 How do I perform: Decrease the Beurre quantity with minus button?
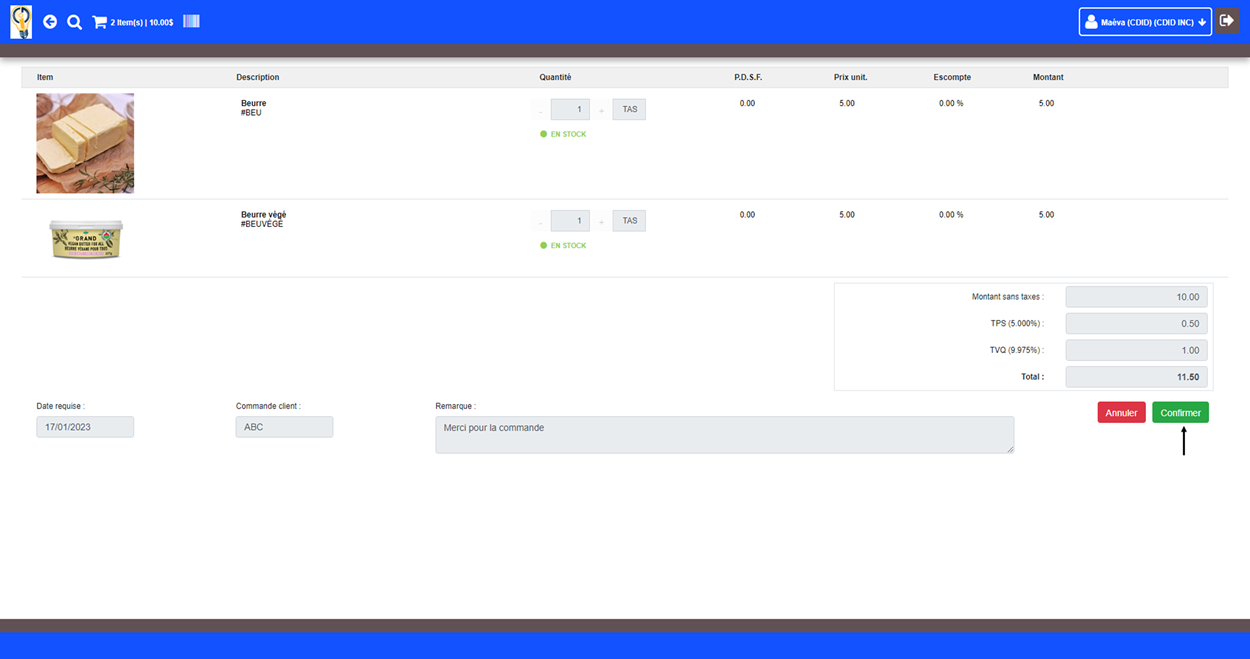(541, 110)
